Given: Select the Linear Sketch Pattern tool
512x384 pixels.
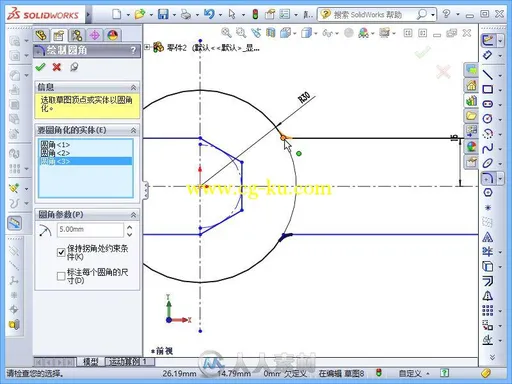Looking at the screenshot, I should tap(488, 311).
